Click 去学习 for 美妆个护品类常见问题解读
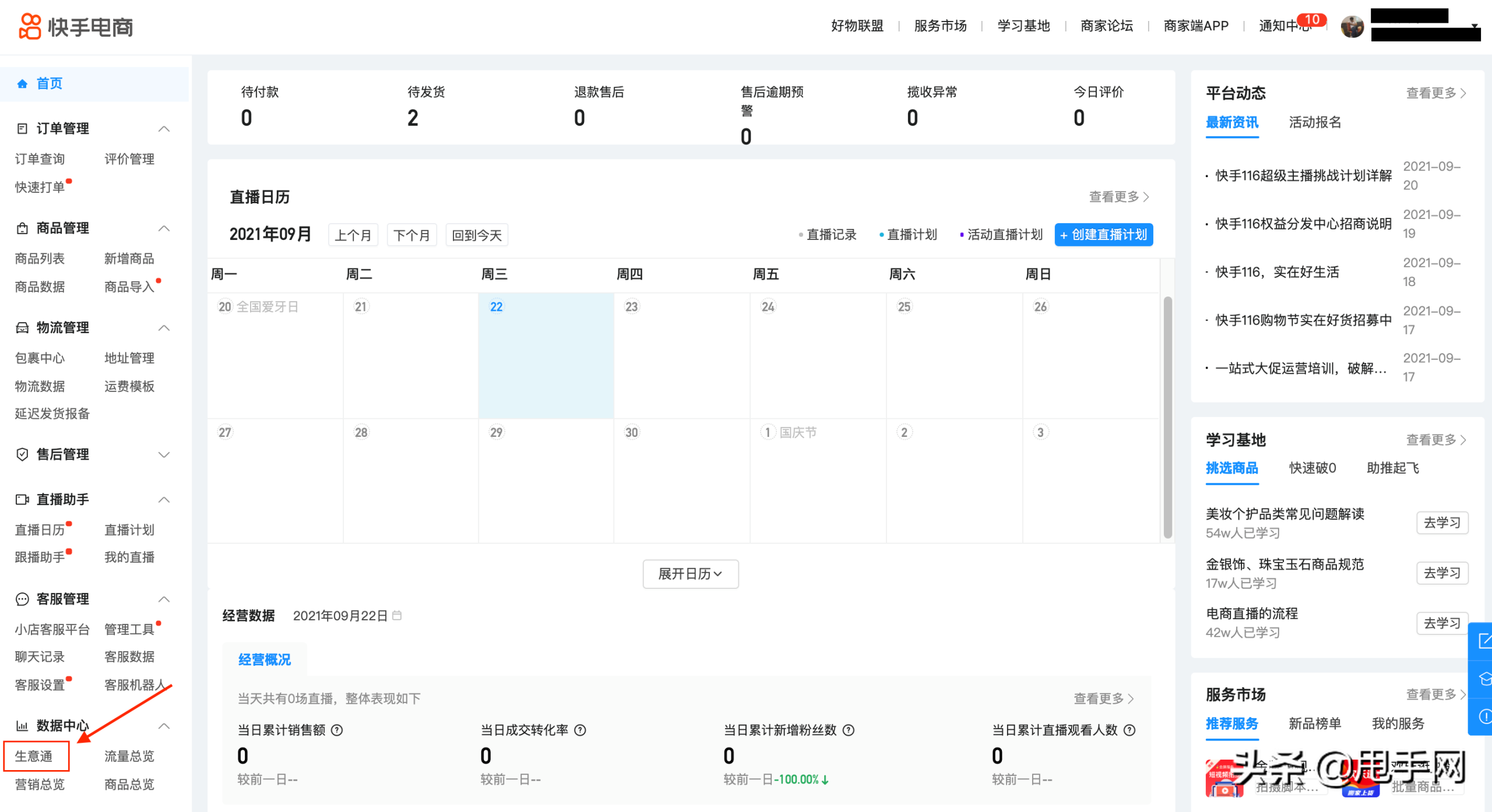The width and height of the screenshot is (1492, 812). [x=1442, y=522]
